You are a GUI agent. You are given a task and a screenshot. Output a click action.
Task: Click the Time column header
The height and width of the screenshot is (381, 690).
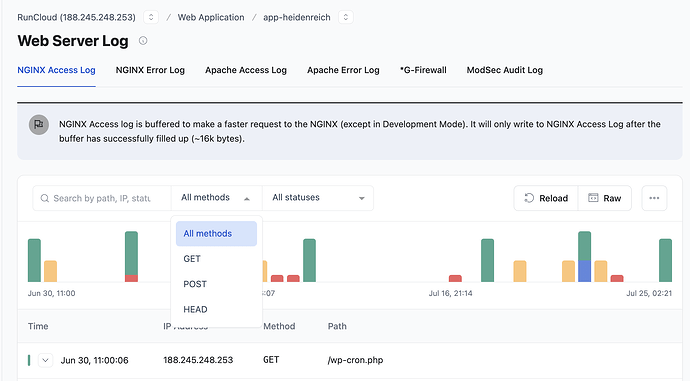coord(38,326)
